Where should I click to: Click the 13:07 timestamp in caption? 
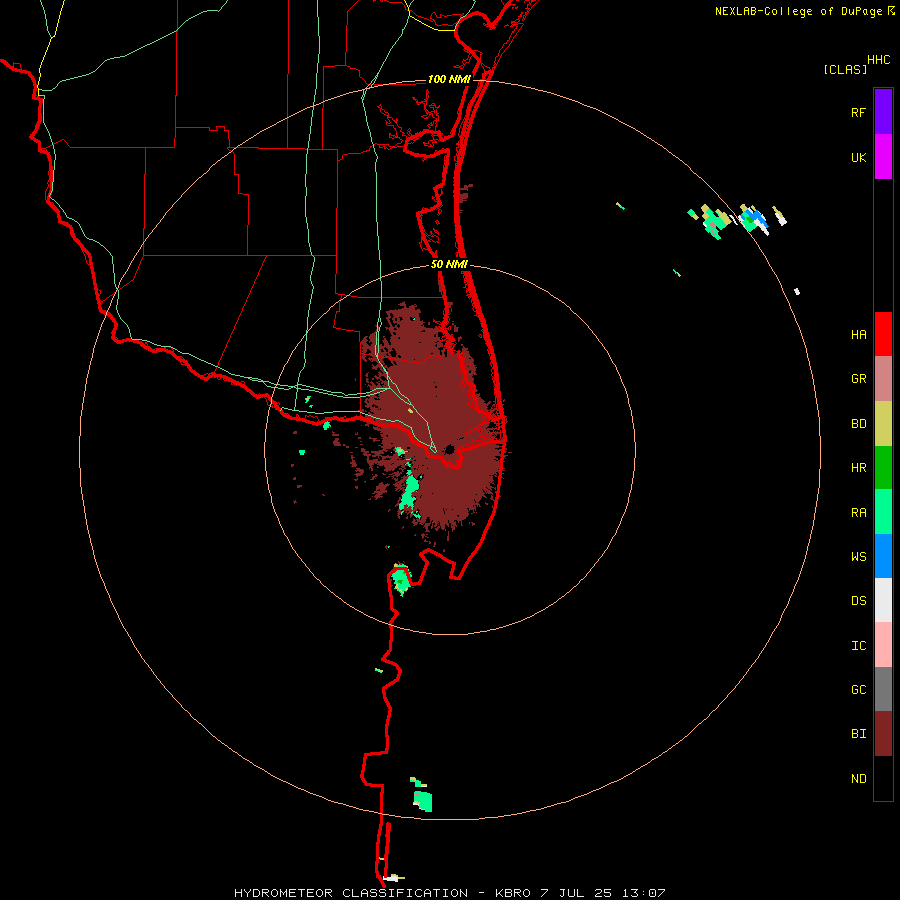click(x=645, y=893)
